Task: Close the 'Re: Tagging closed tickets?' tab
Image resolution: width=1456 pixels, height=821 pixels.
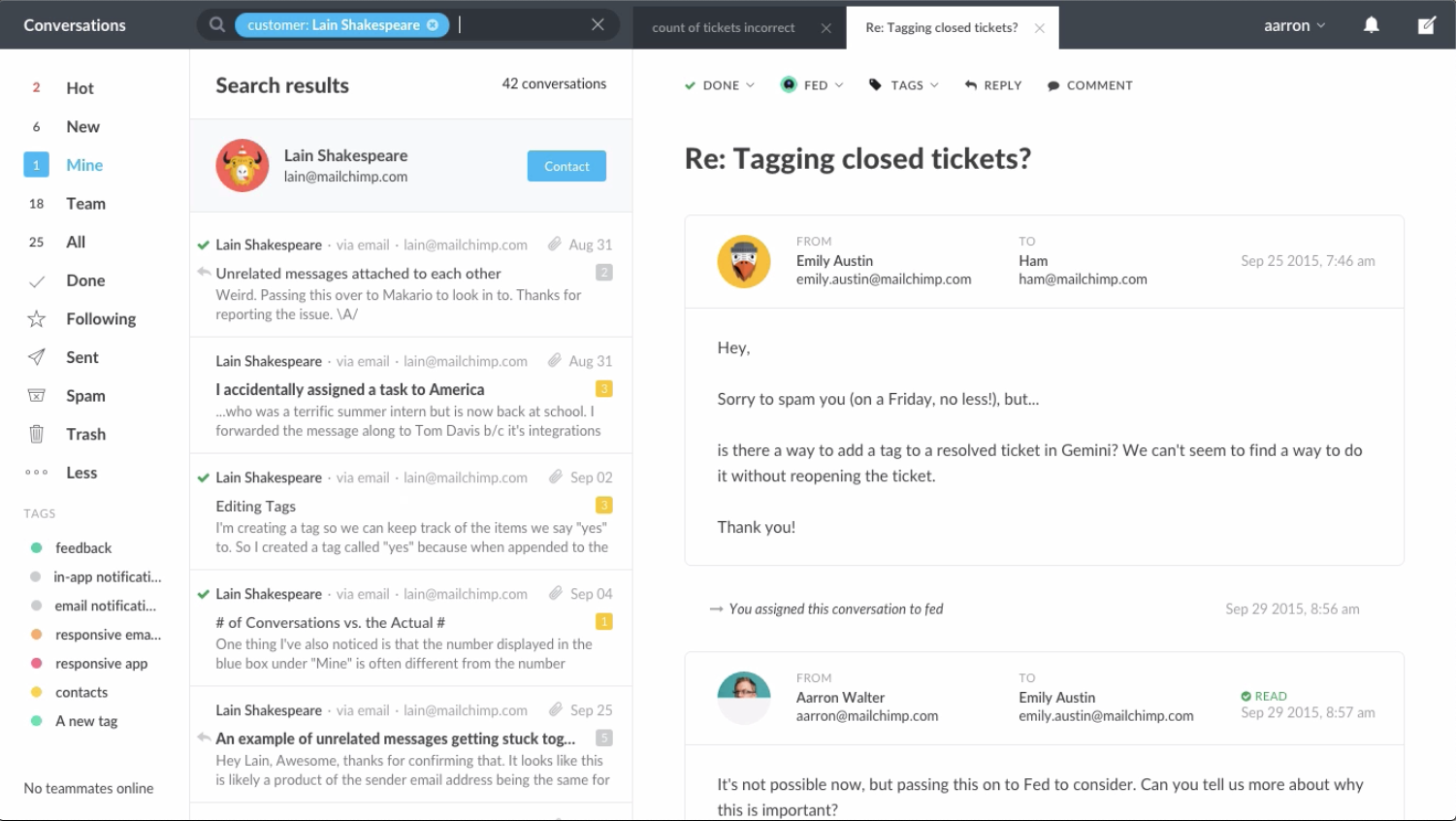Action: (1040, 28)
